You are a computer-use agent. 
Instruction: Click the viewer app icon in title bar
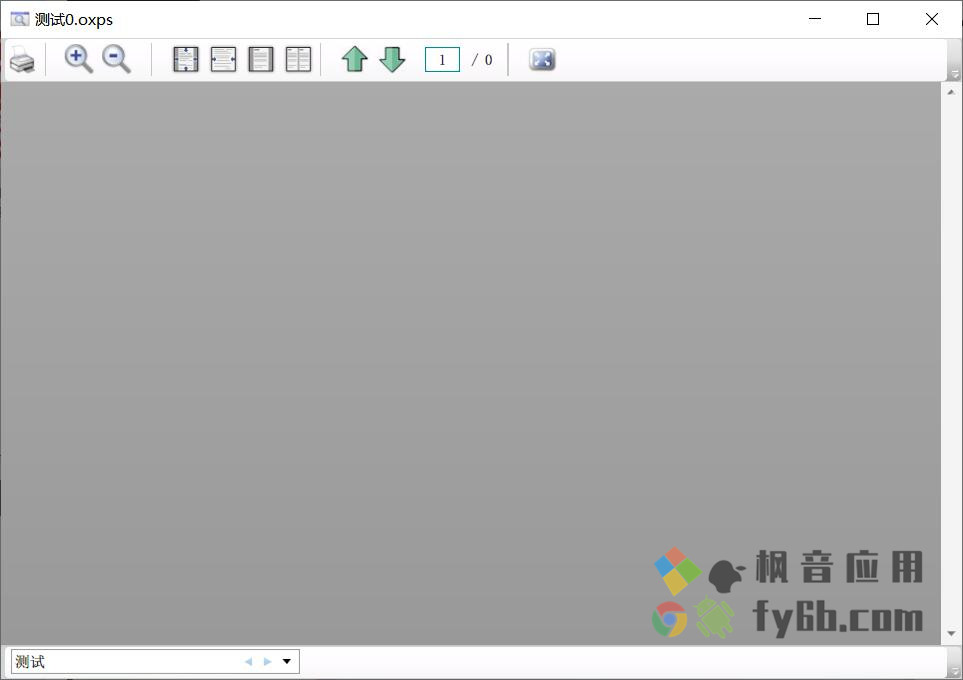(x=19, y=19)
